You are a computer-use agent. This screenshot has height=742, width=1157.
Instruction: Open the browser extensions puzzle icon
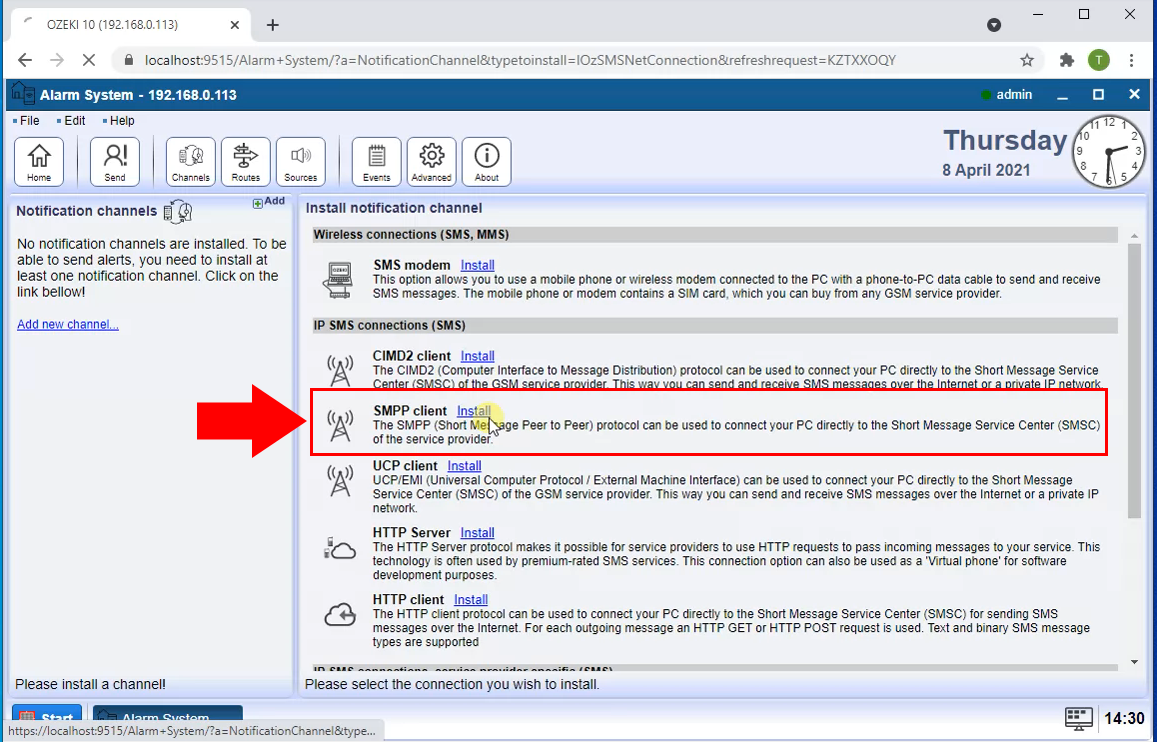coord(1066,60)
